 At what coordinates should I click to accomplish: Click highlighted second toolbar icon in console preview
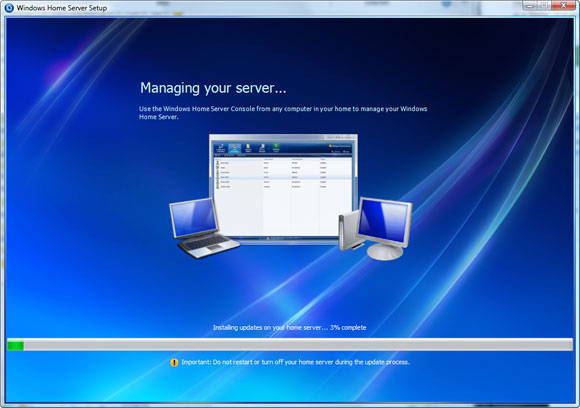pyautogui.click(x=234, y=148)
